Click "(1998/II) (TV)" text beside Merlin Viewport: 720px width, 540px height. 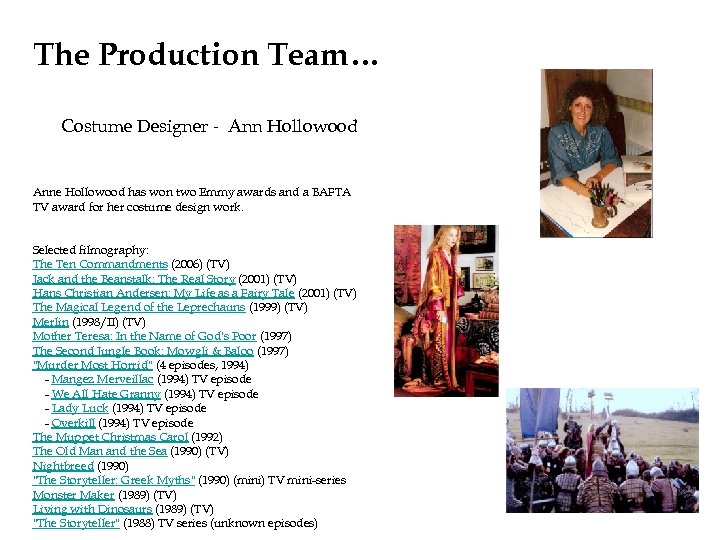(109, 322)
